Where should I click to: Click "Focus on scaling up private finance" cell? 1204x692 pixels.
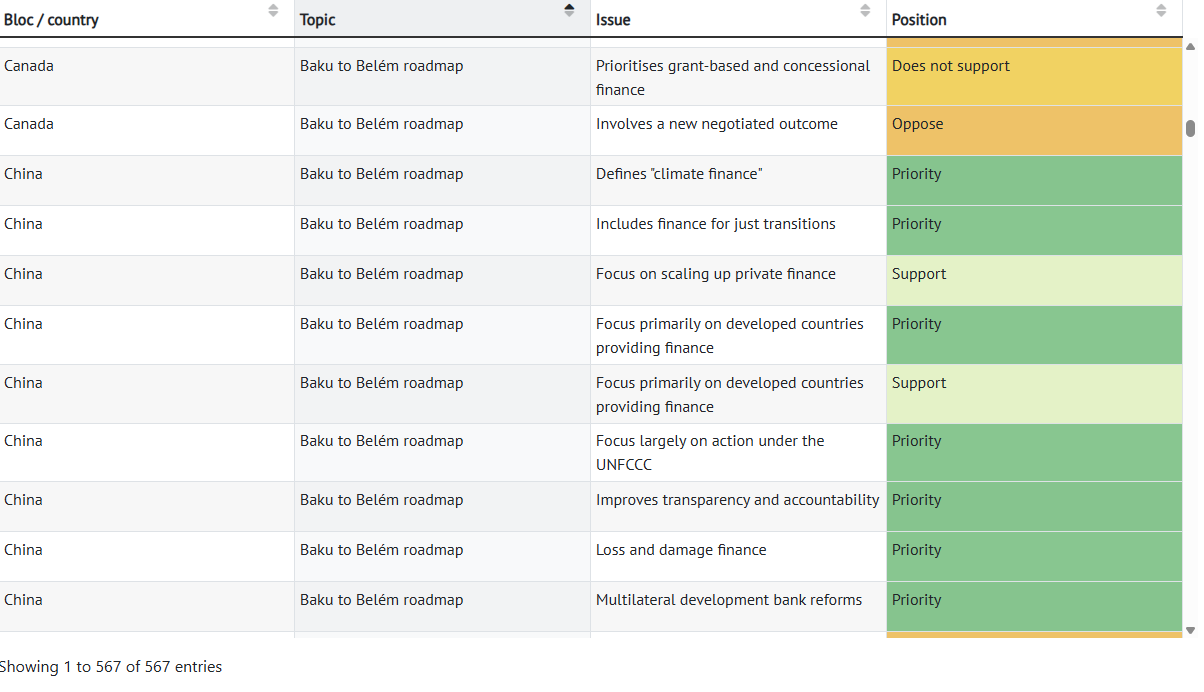[715, 274]
